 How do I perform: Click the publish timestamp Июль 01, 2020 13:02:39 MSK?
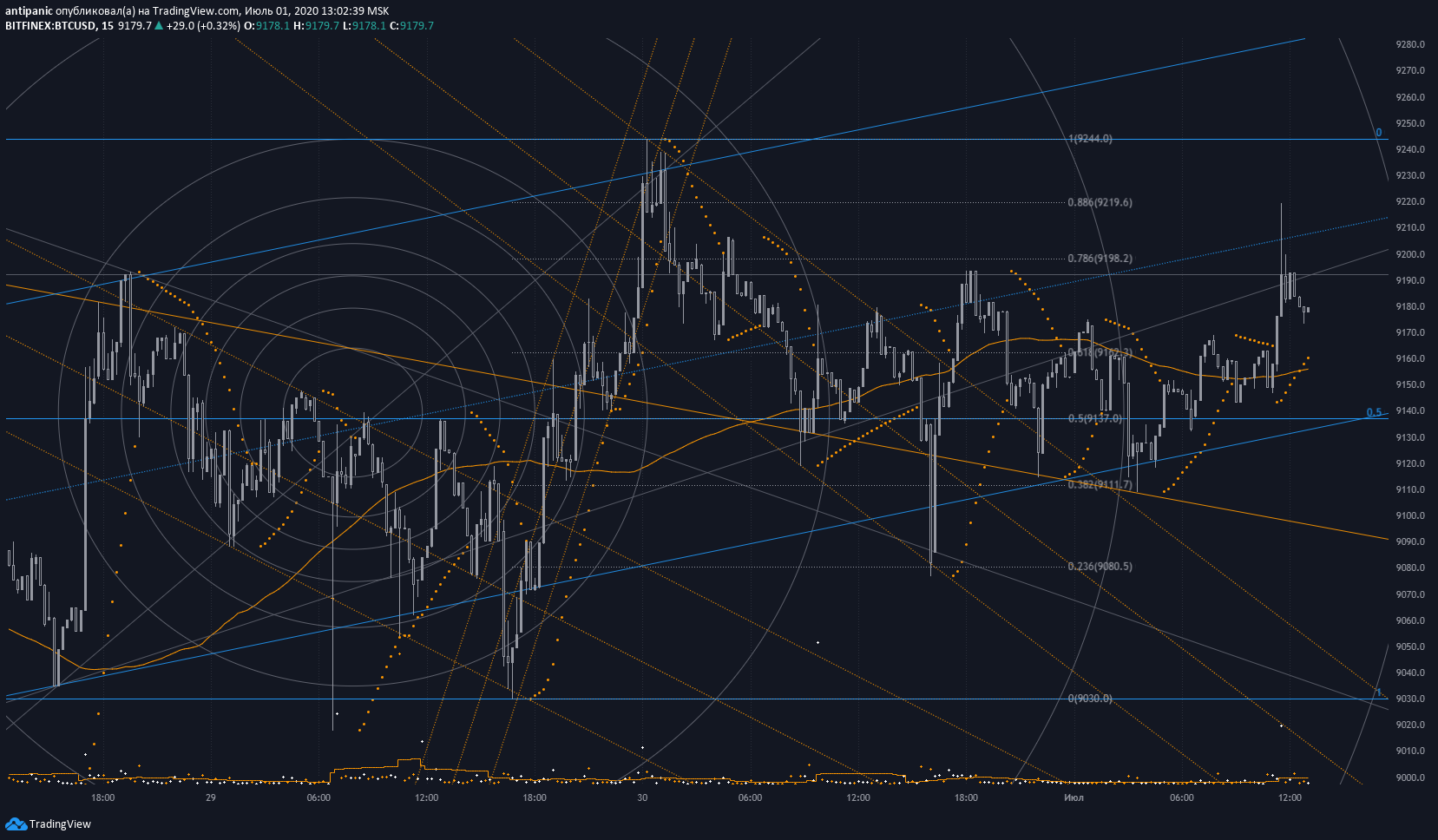(x=316, y=11)
